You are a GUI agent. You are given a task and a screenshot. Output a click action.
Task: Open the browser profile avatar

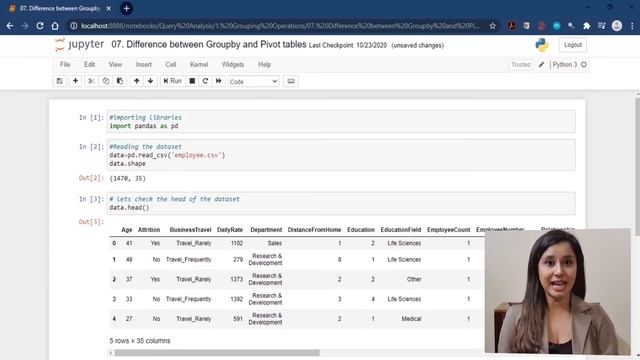pos(617,26)
